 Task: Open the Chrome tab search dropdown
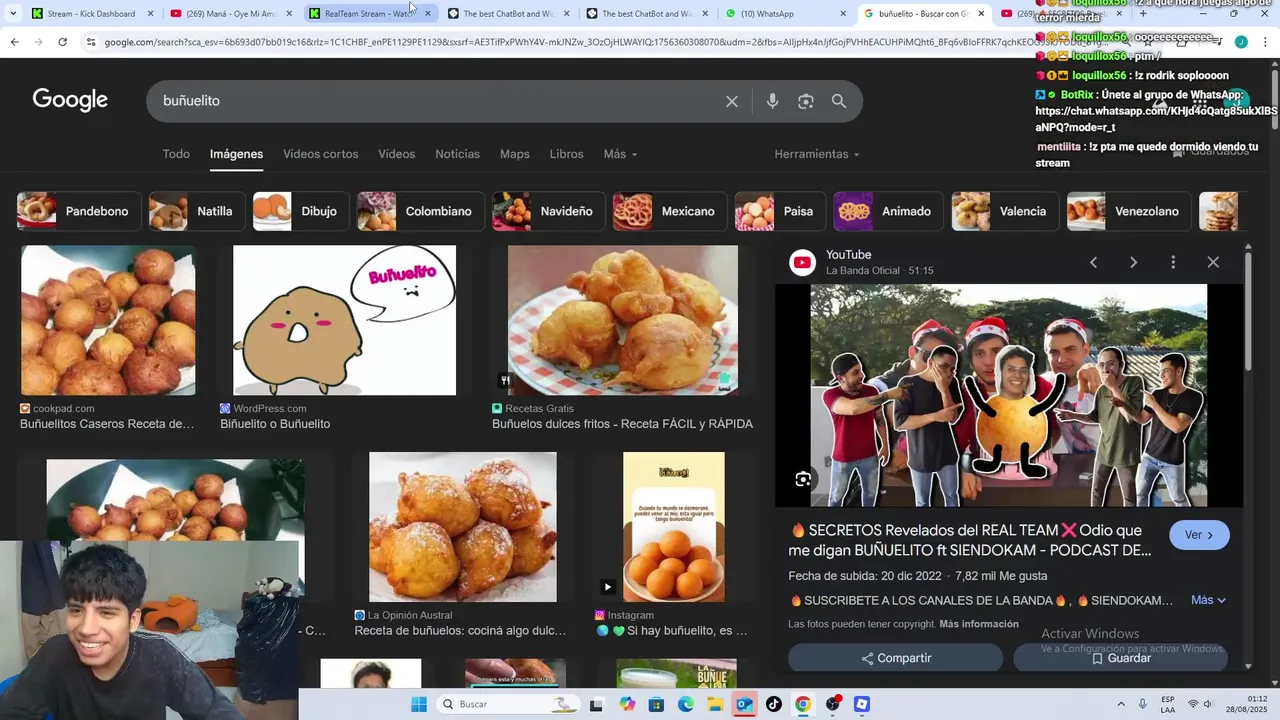13,14
